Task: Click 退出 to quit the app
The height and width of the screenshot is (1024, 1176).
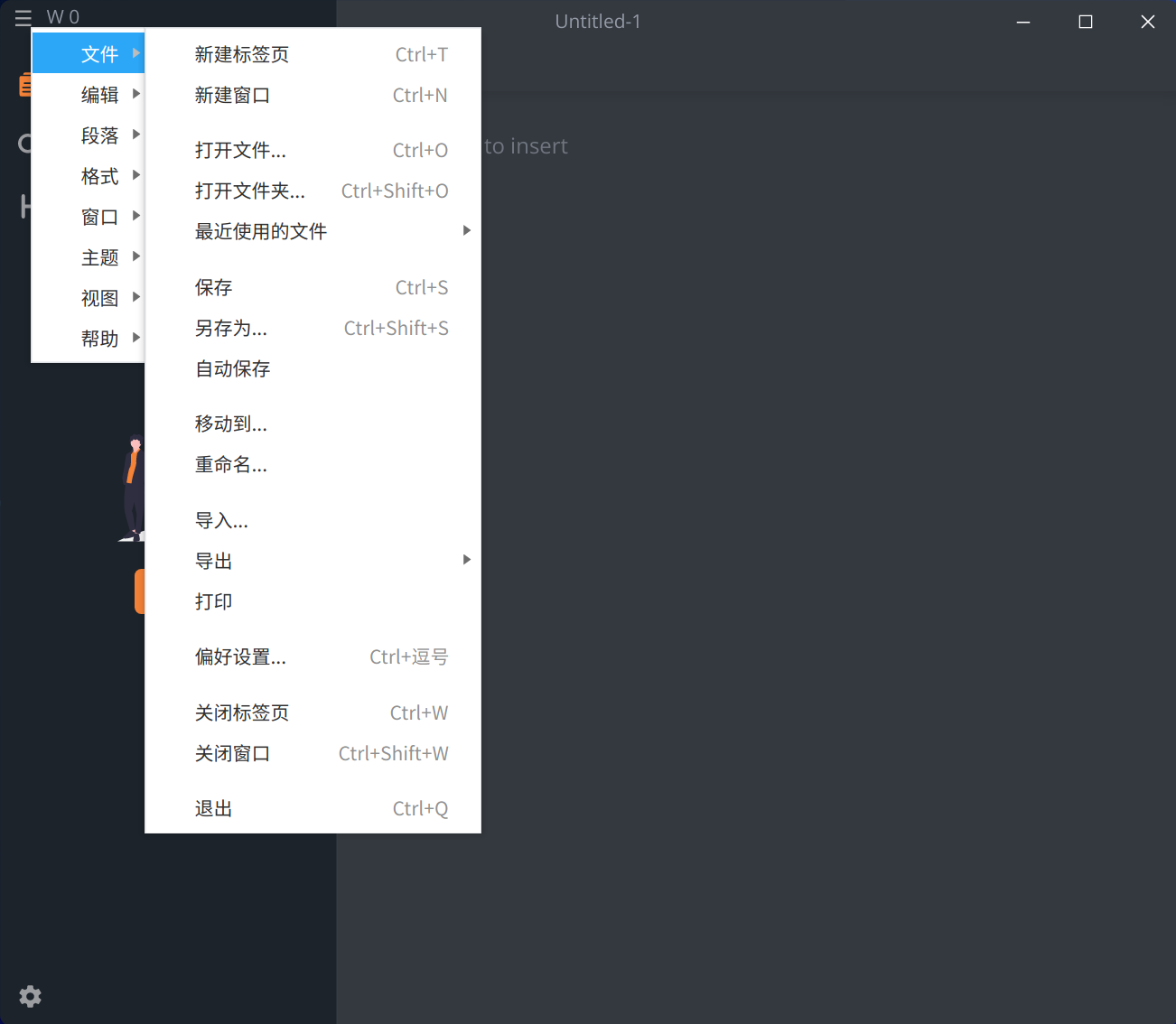Action: [313, 808]
